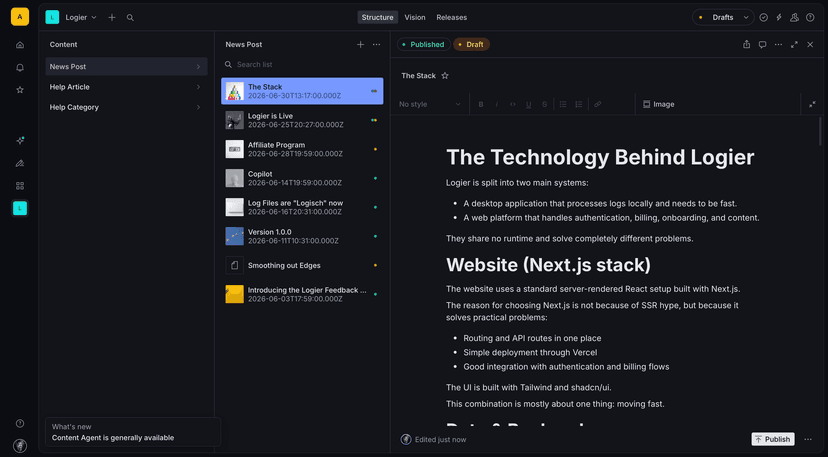Select the Published version chip

[x=424, y=44]
